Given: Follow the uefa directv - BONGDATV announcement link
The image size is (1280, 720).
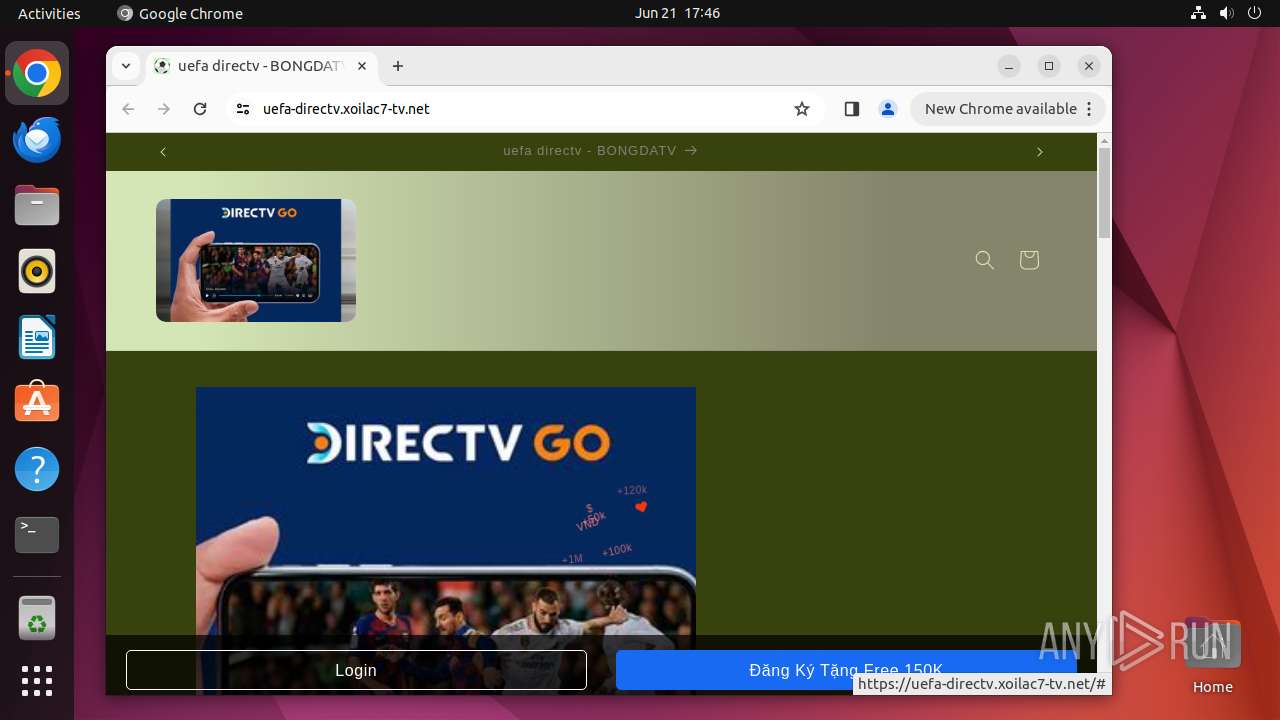Looking at the screenshot, I should point(600,151).
